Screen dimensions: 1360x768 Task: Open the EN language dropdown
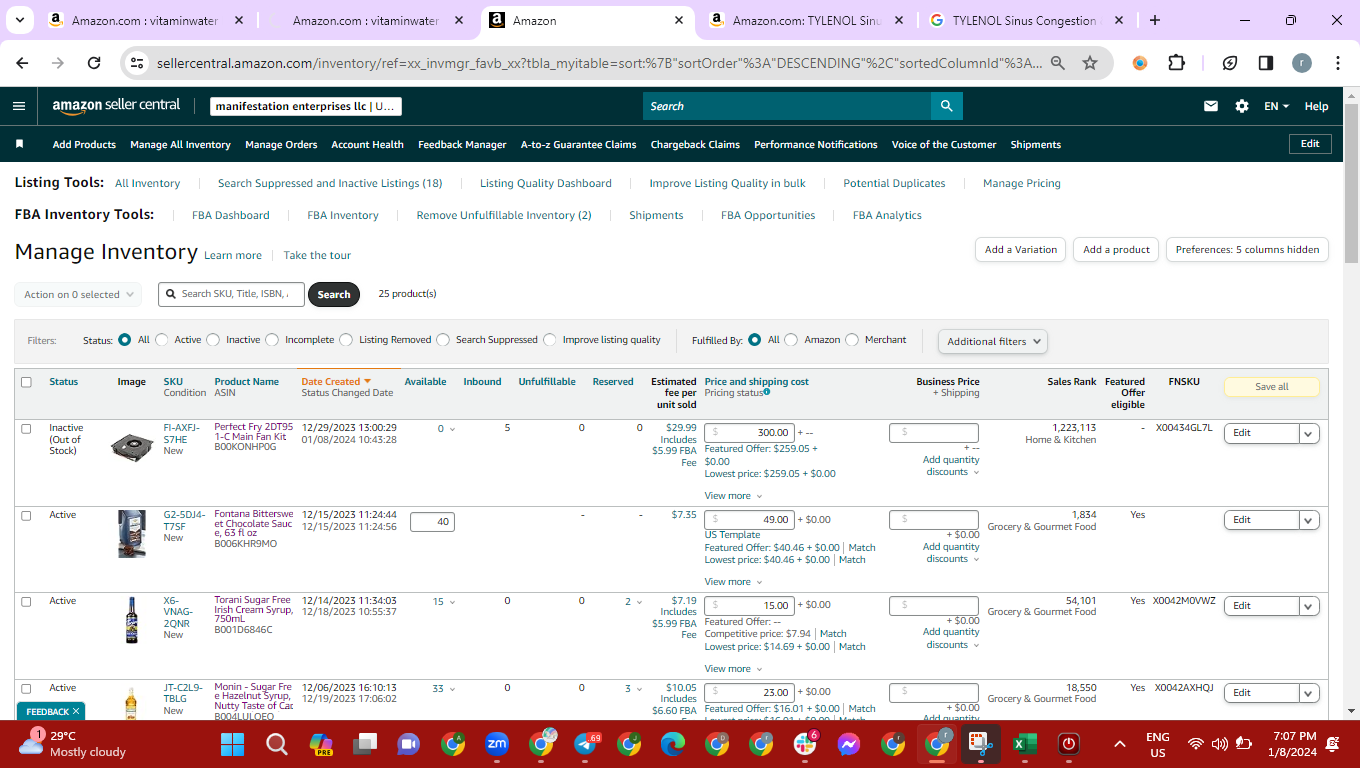[x=1277, y=106]
